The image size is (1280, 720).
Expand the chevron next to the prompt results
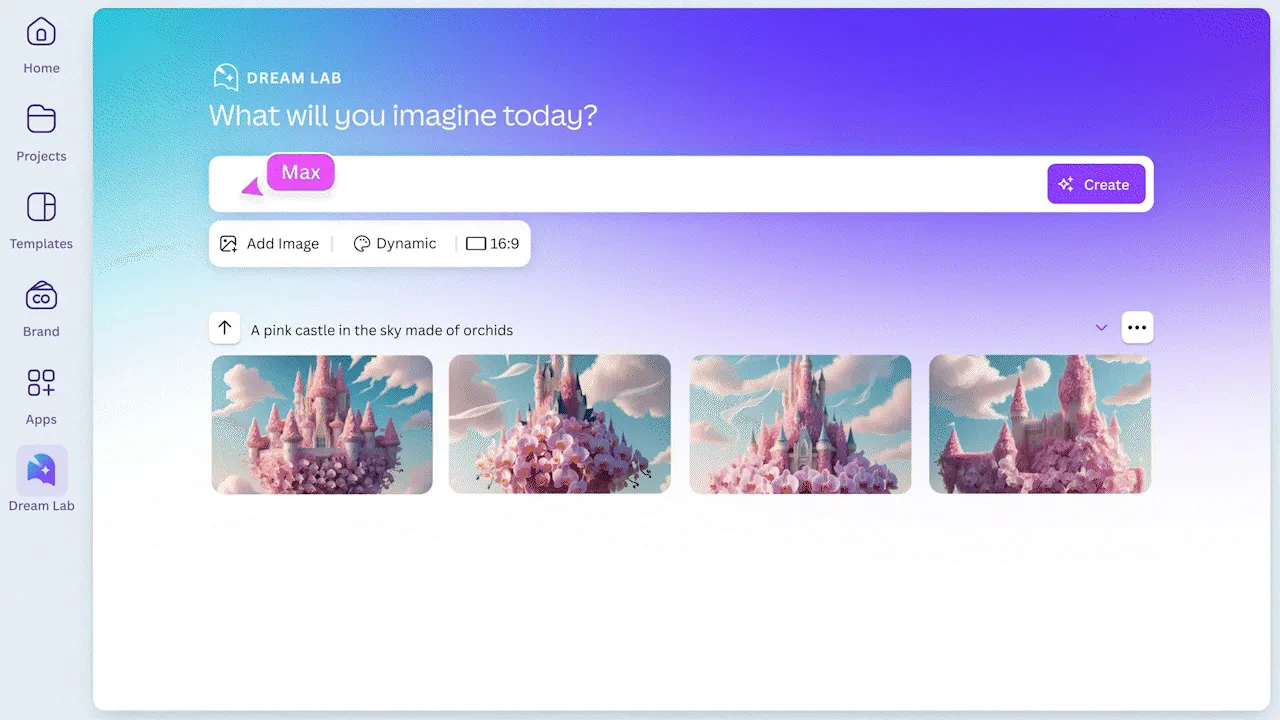(x=1101, y=328)
